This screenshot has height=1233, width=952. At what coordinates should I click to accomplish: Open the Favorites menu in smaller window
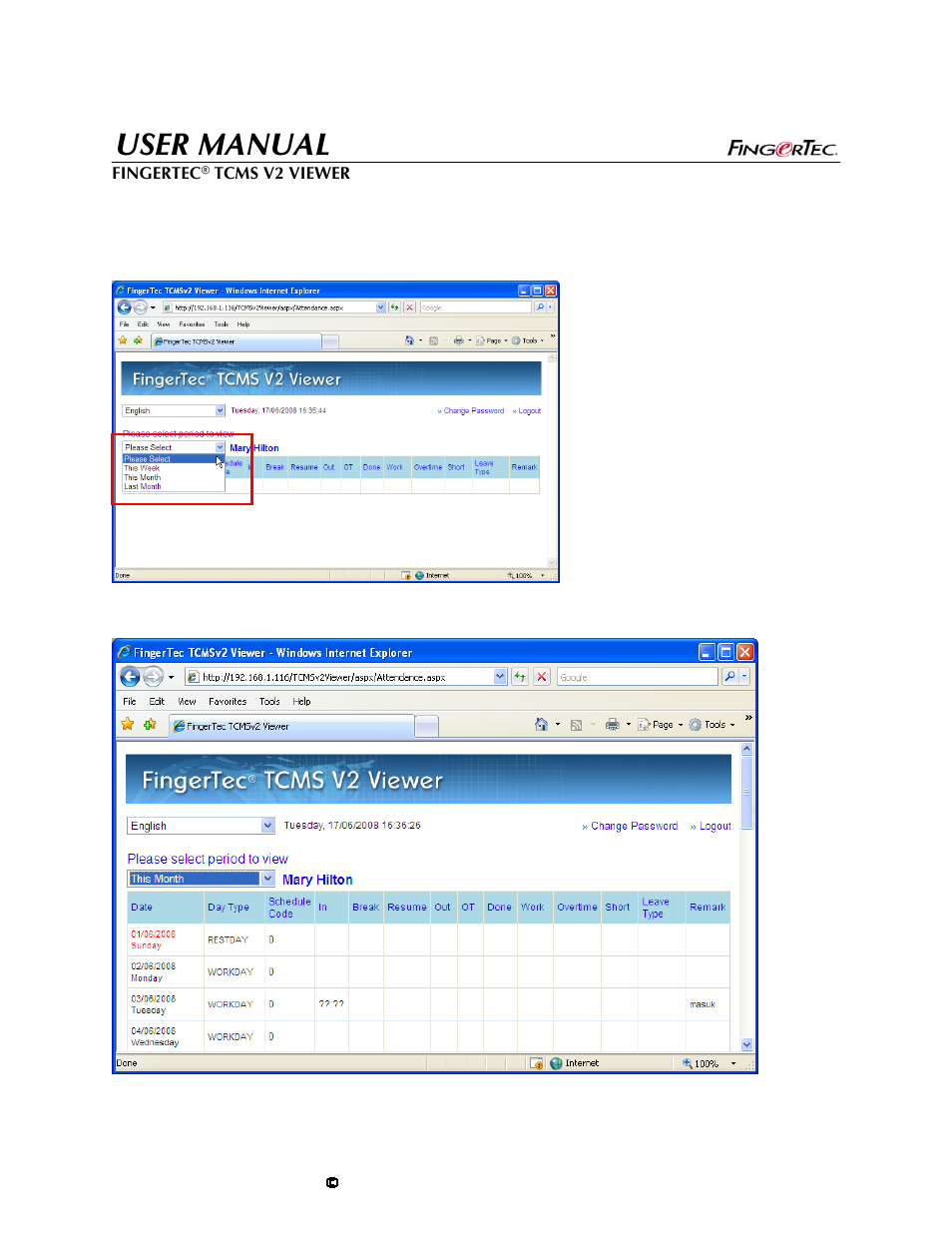pyautogui.click(x=193, y=324)
